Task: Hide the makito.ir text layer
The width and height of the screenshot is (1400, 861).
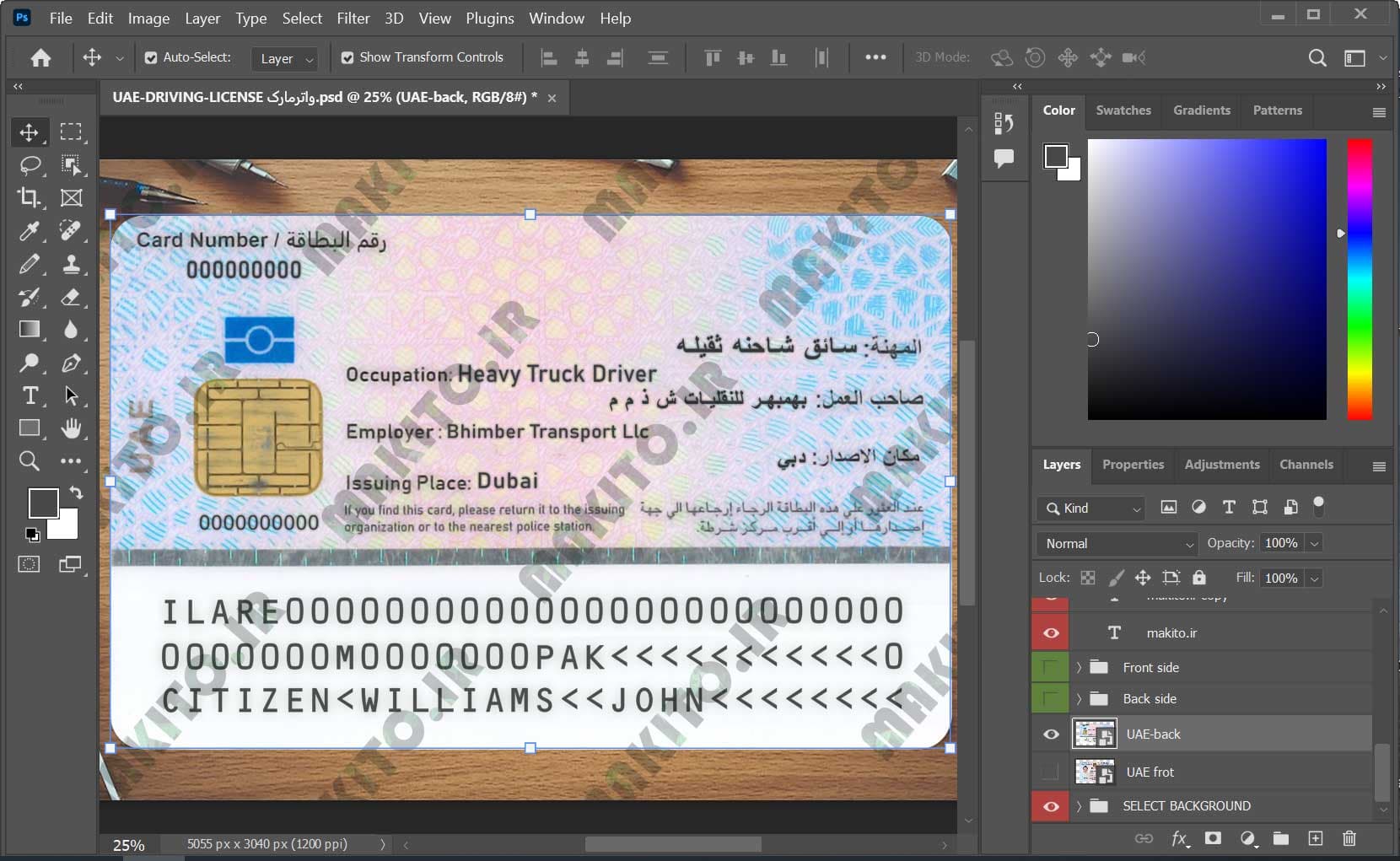Action: pyautogui.click(x=1051, y=632)
